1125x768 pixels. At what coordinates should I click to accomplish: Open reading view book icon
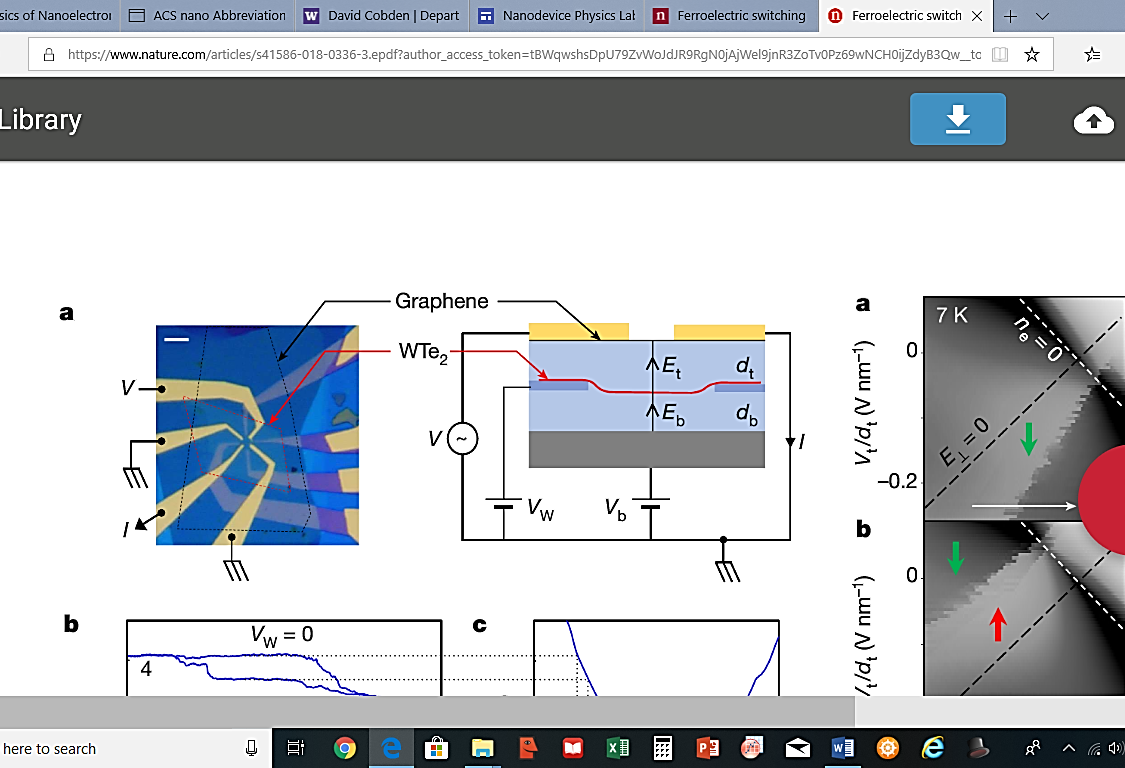(999, 55)
